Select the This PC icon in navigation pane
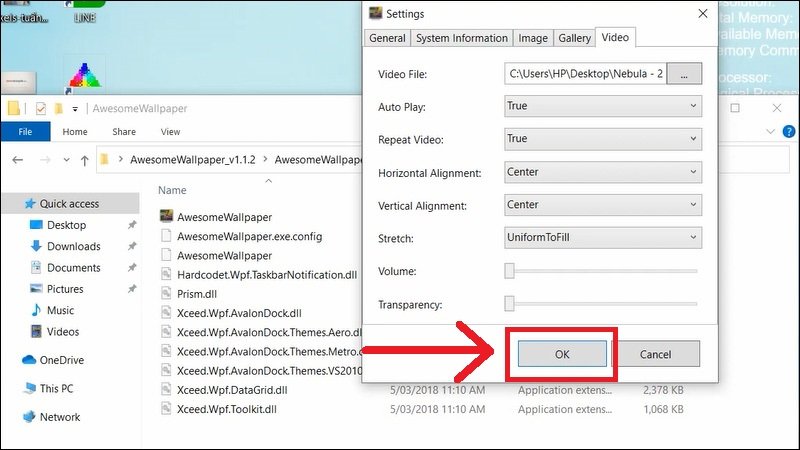The image size is (800, 450). (29, 388)
